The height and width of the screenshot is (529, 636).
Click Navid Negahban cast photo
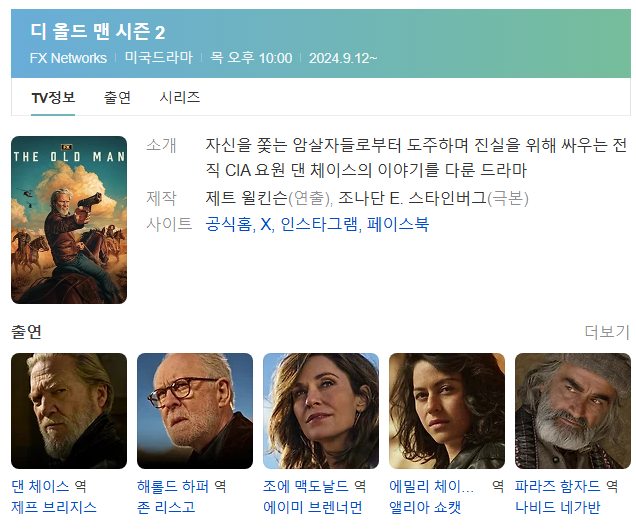click(573, 411)
